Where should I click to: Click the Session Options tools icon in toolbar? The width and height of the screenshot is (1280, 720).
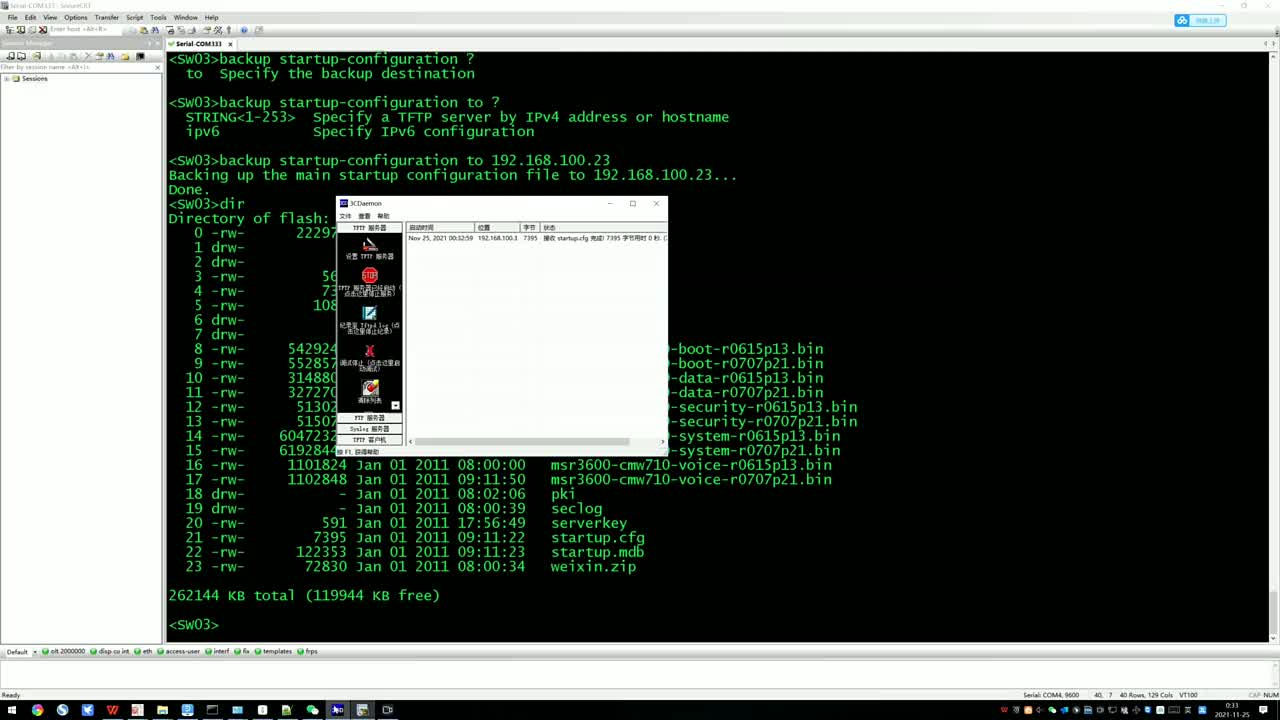click(x=218, y=30)
